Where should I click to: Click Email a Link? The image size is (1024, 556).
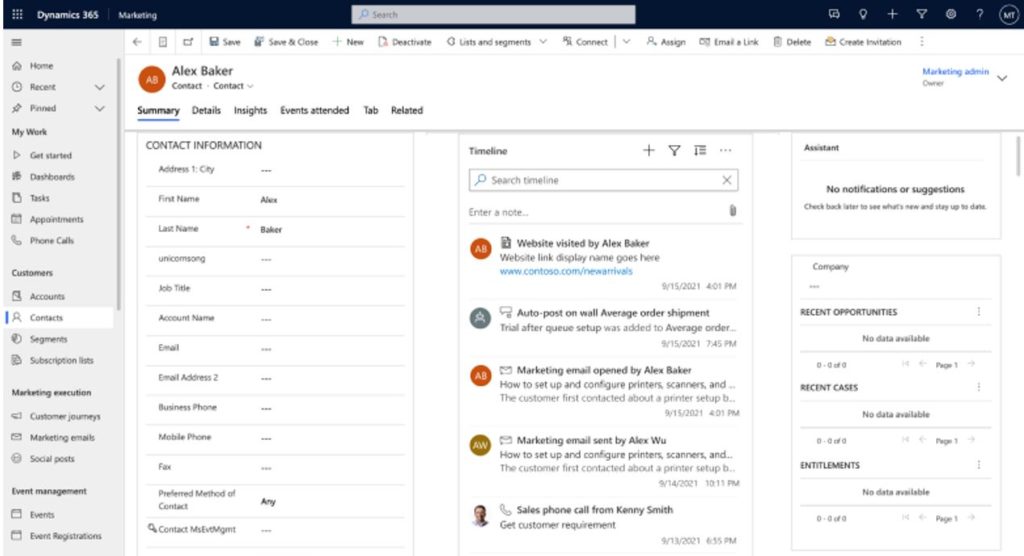(x=729, y=42)
